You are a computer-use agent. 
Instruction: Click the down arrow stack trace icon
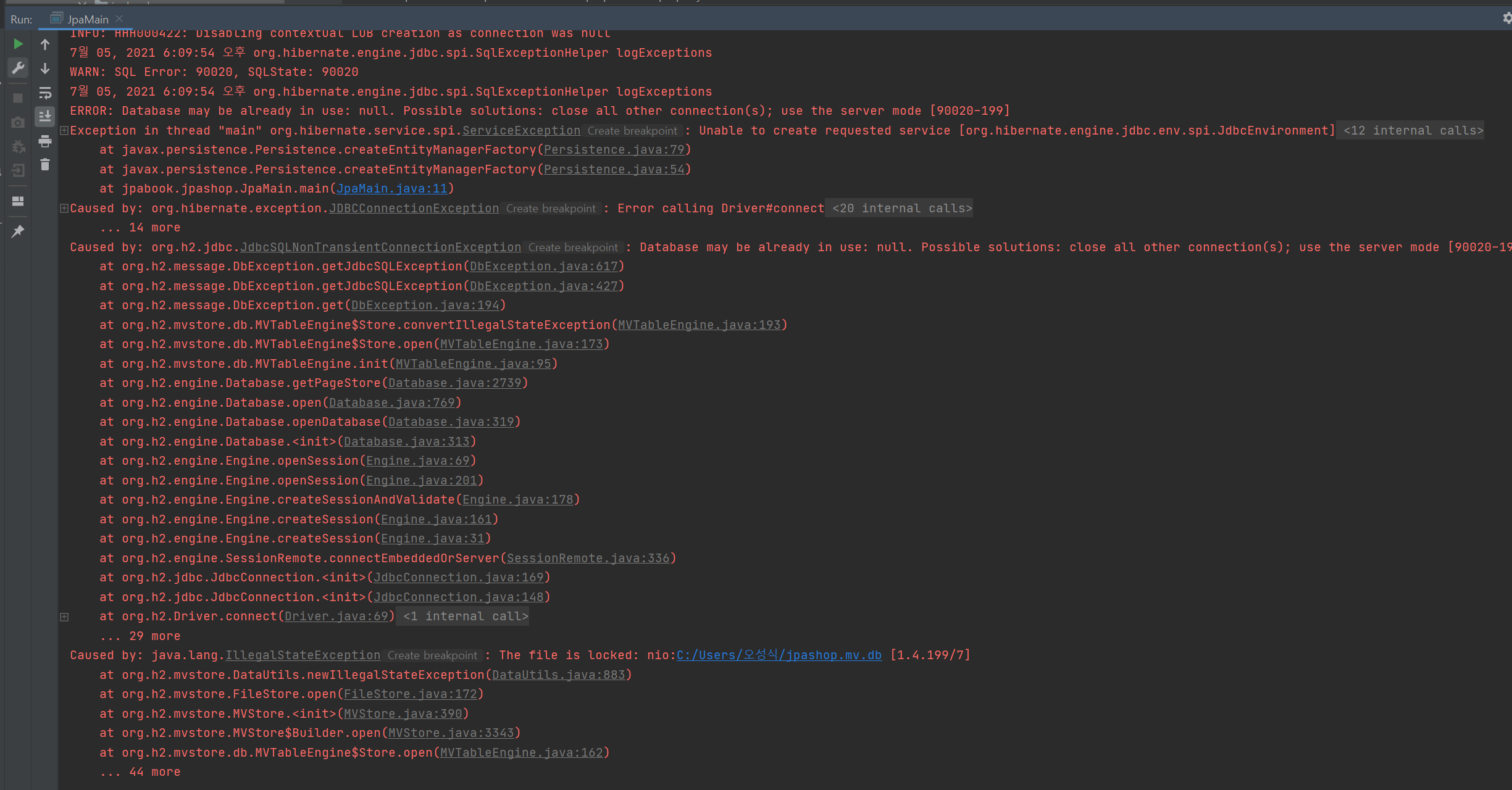(45, 69)
